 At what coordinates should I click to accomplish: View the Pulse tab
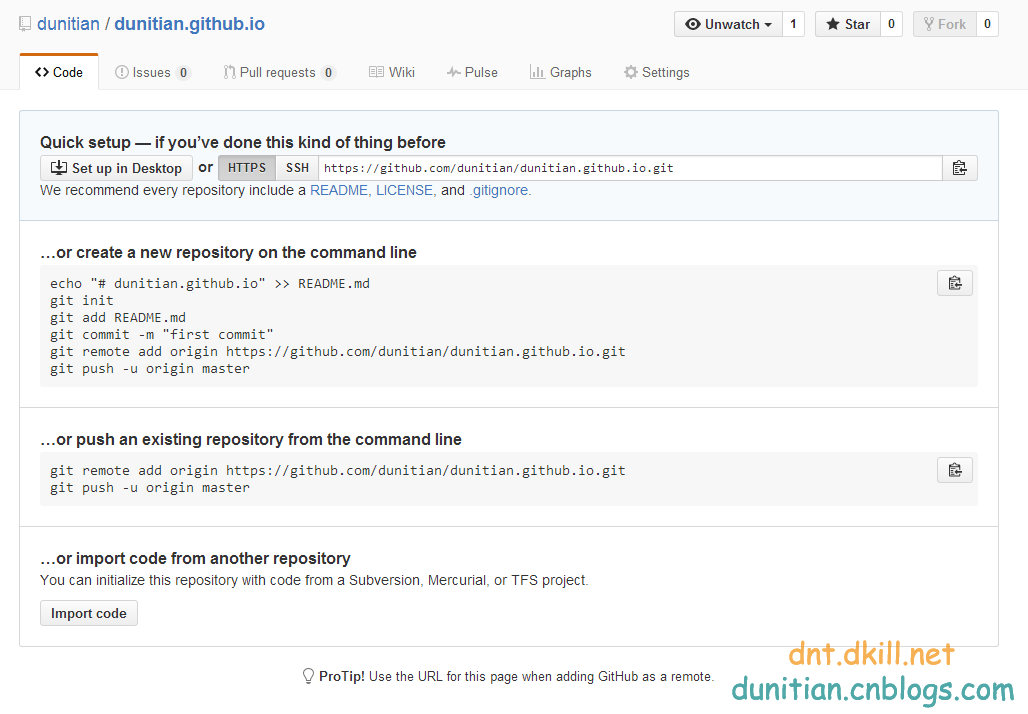472,72
